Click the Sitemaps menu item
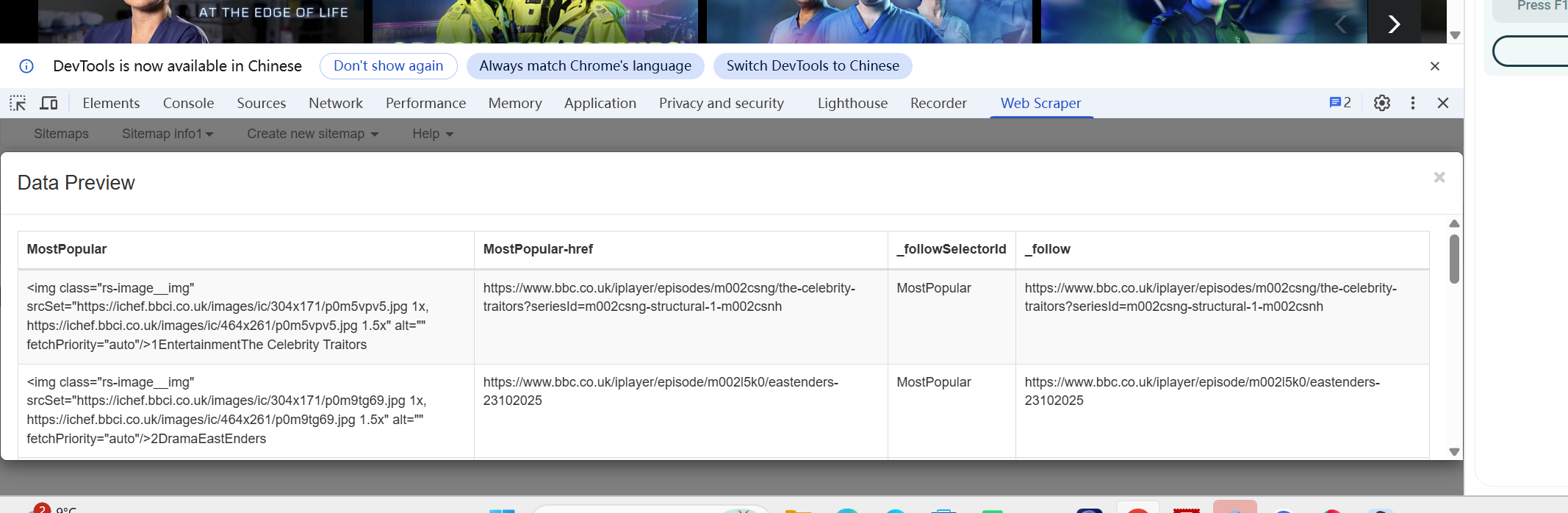Image resolution: width=1568 pixels, height=513 pixels. (61, 134)
